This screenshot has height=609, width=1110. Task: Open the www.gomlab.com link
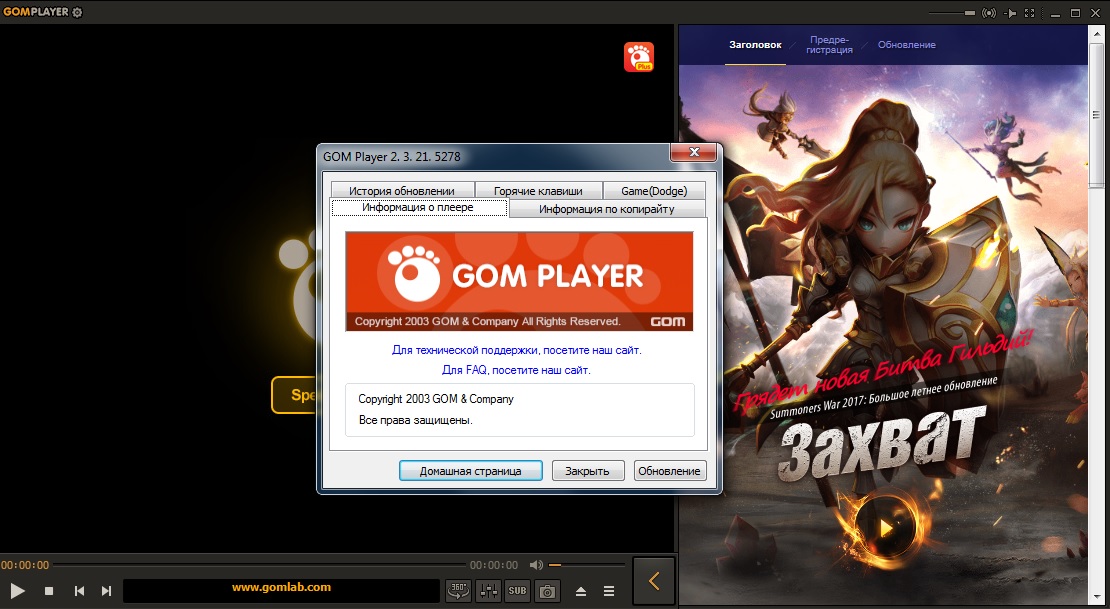[x=282, y=587]
